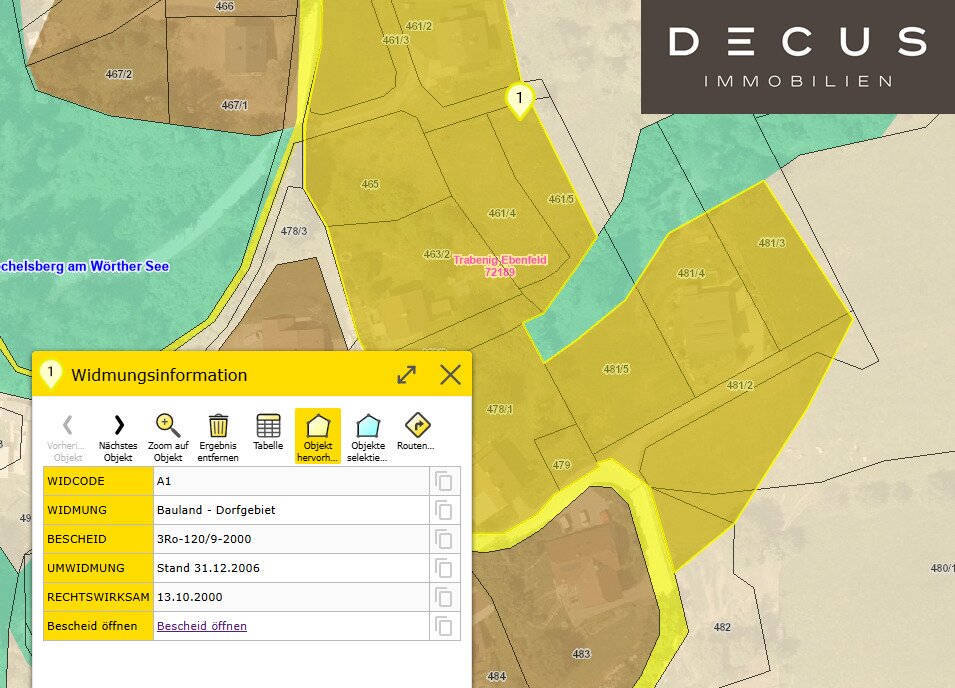The width and height of the screenshot is (955, 688).
Task: Copy the RECHTSWIRKSAM date 13.10.2000
Action: pos(444,597)
